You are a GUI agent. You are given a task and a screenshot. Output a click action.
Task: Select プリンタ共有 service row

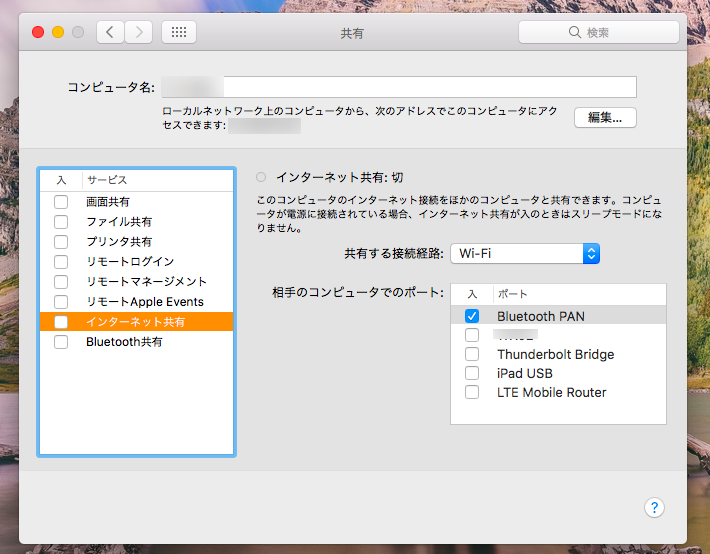(119, 242)
